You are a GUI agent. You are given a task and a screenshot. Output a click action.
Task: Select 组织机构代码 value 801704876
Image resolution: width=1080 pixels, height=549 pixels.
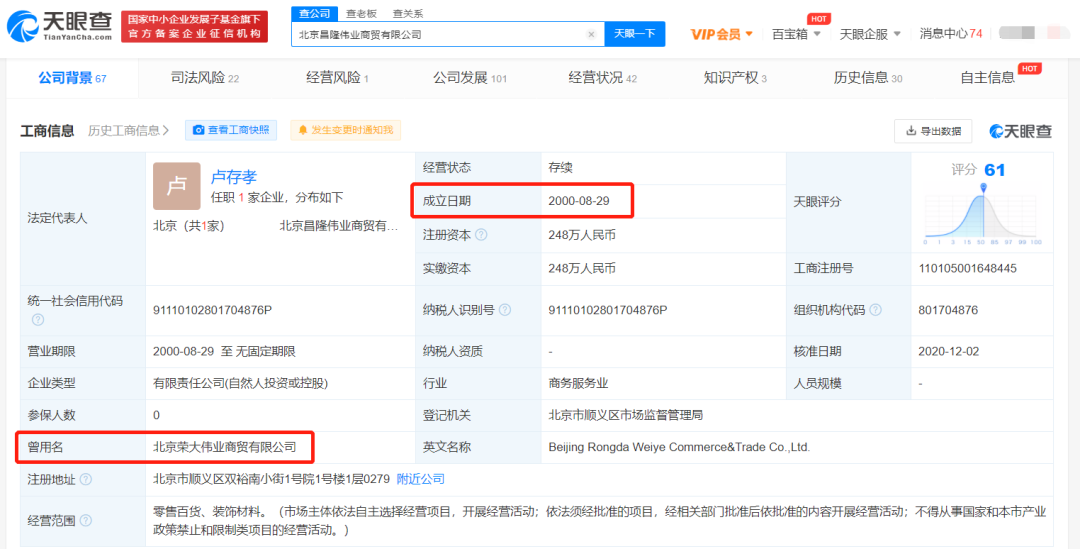coord(948,311)
